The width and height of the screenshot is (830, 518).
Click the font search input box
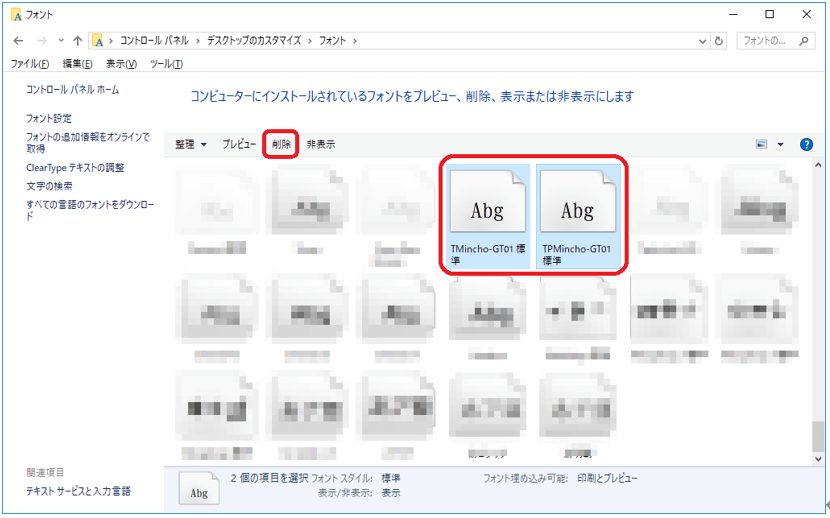pyautogui.click(x=774, y=41)
